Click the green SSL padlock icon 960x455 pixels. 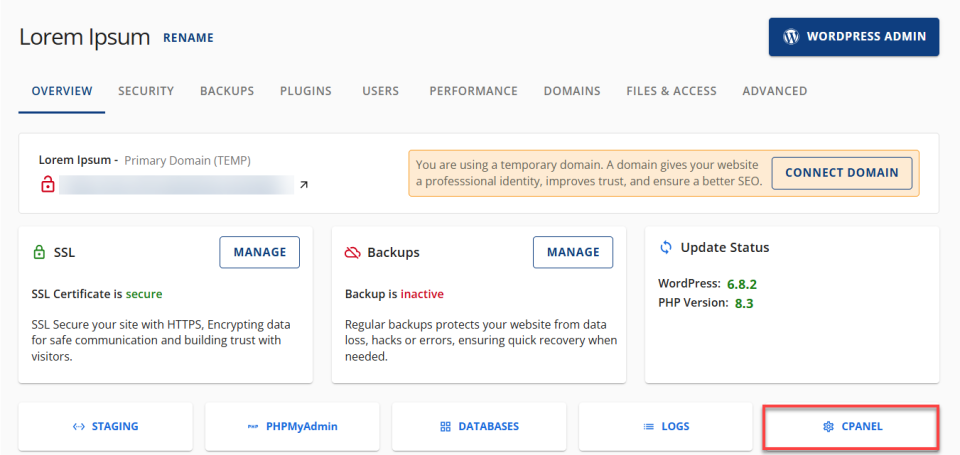[x=39, y=253]
